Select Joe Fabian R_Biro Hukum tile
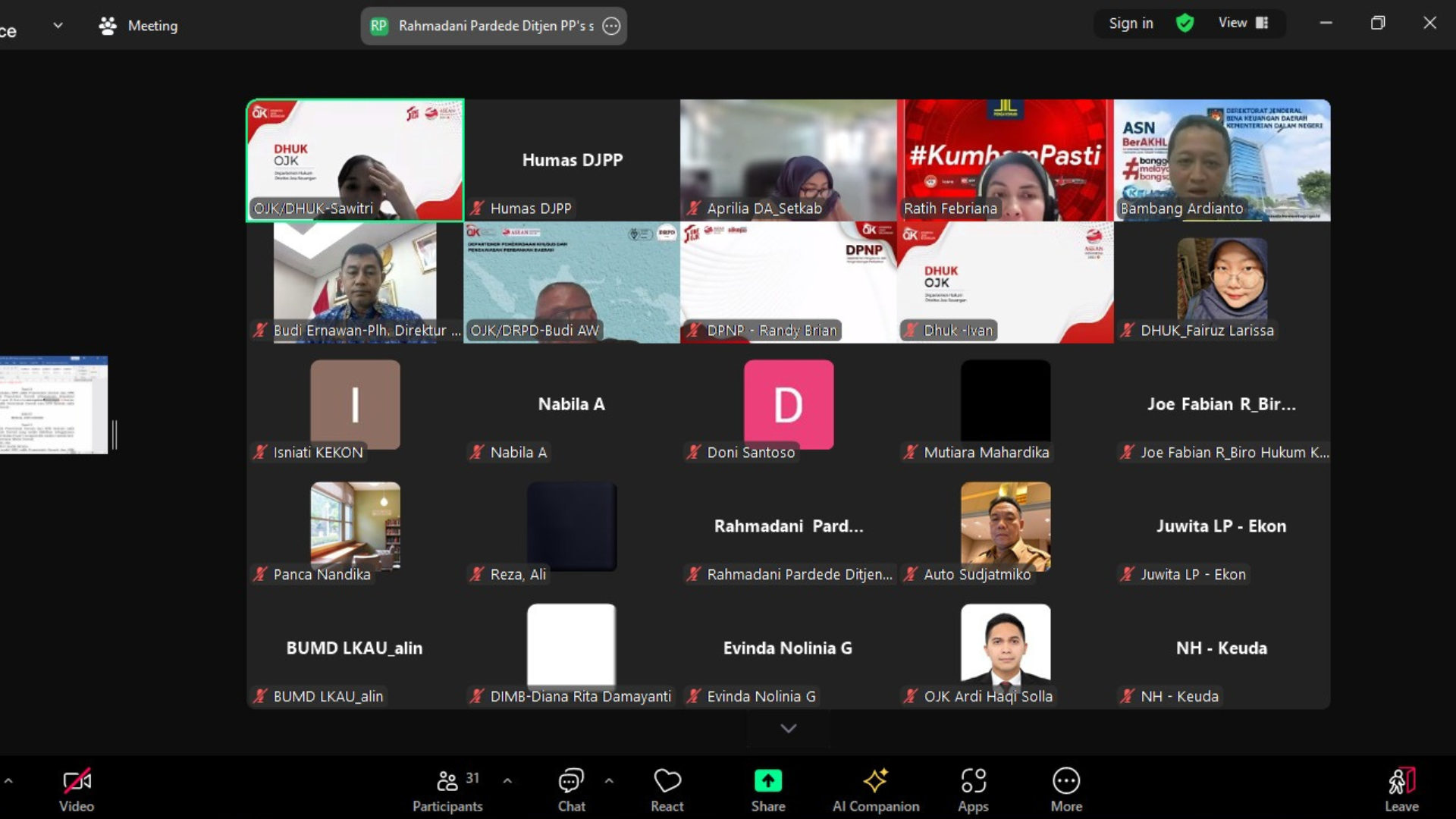Screen dimensions: 1456x819 click(x=1222, y=404)
